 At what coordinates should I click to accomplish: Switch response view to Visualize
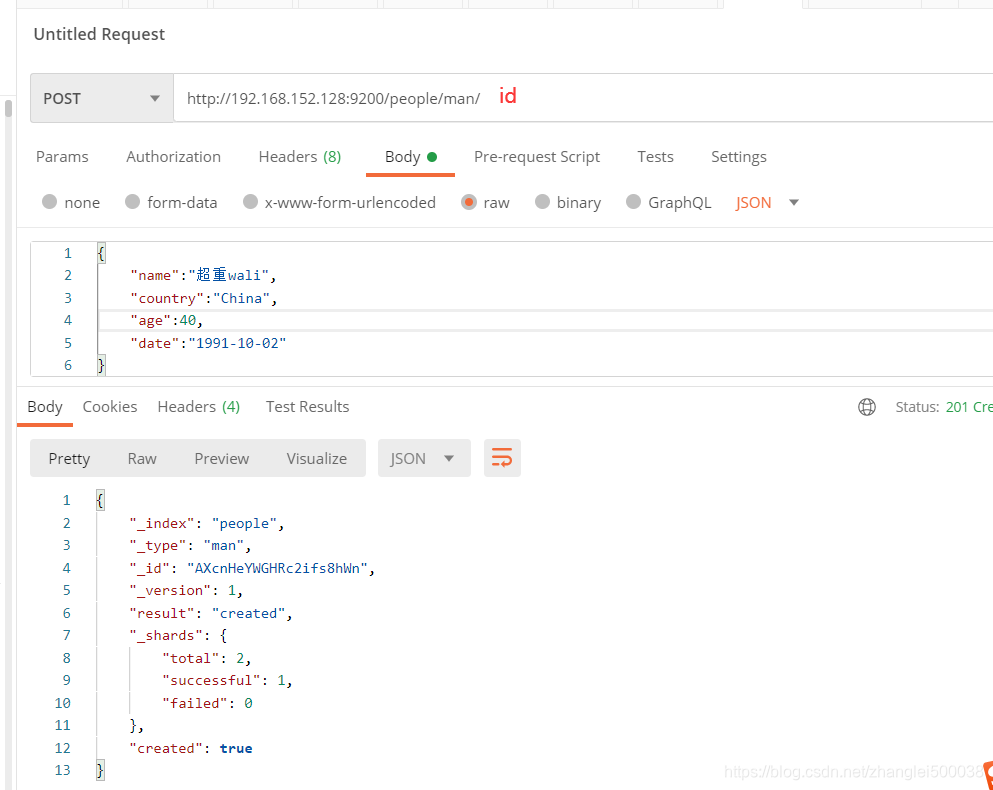[x=317, y=458]
